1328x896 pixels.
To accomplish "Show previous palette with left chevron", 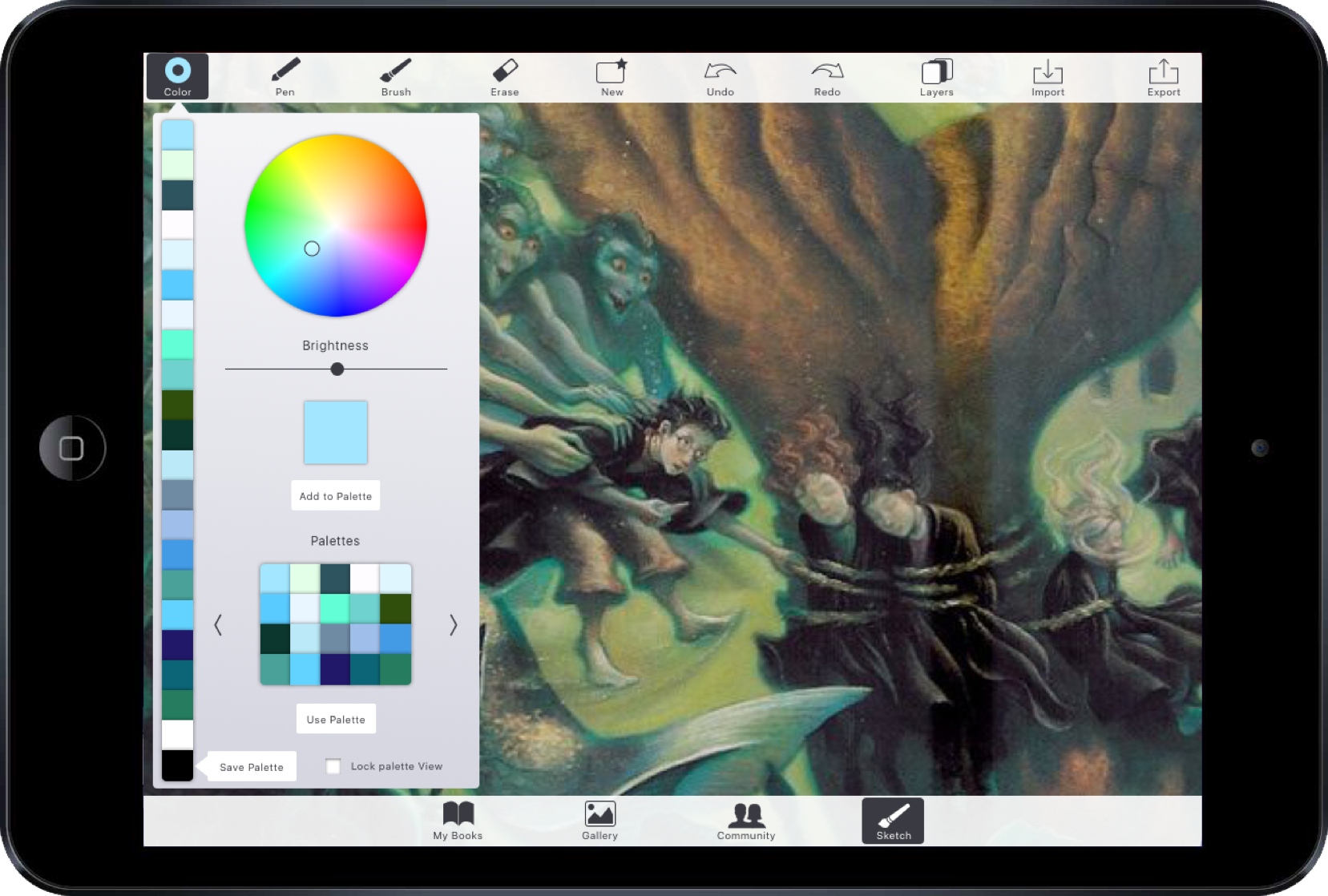I will pyautogui.click(x=218, y=625).
